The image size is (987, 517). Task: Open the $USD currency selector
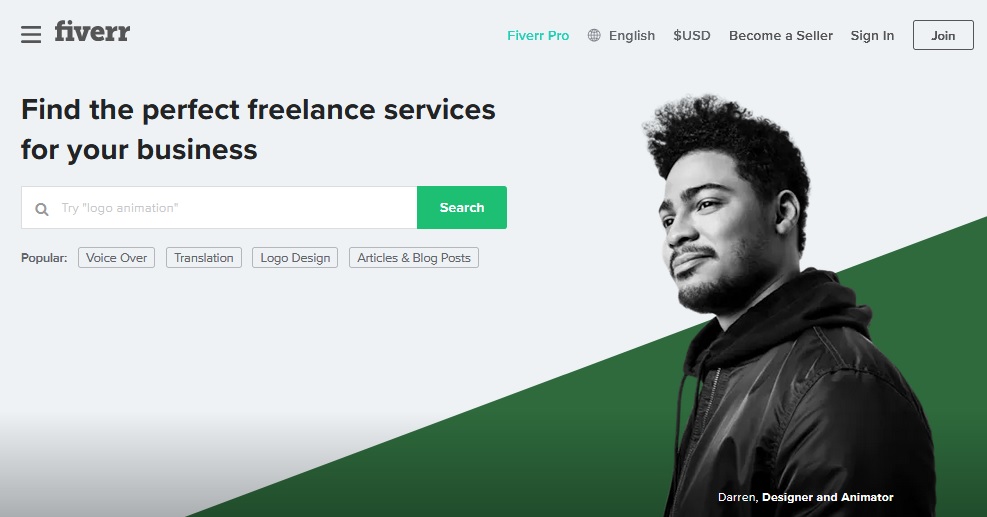pyautogui.click(x=692, y=35)
